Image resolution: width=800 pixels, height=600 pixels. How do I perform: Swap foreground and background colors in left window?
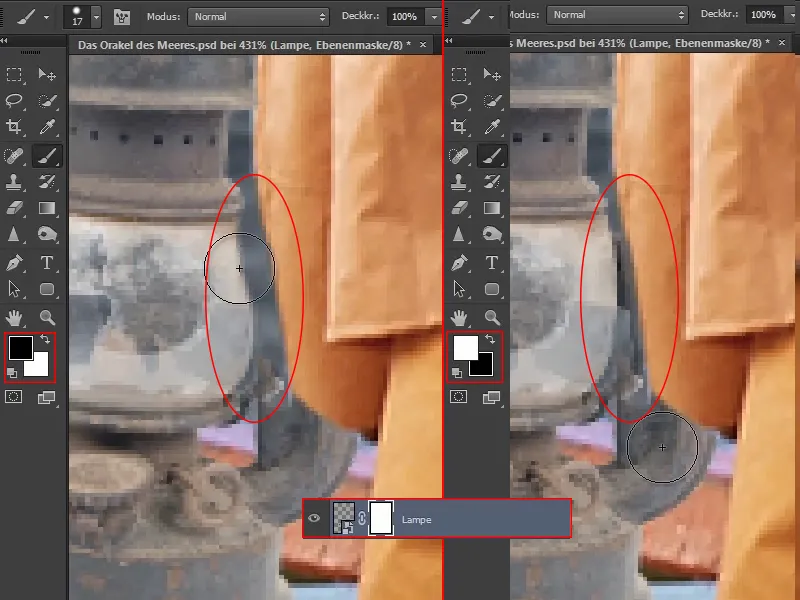(45, 339)
